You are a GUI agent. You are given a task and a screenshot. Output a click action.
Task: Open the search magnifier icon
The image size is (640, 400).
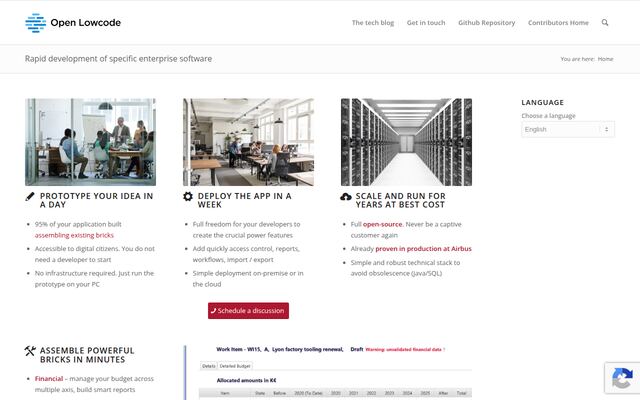(x=605, y=22)
